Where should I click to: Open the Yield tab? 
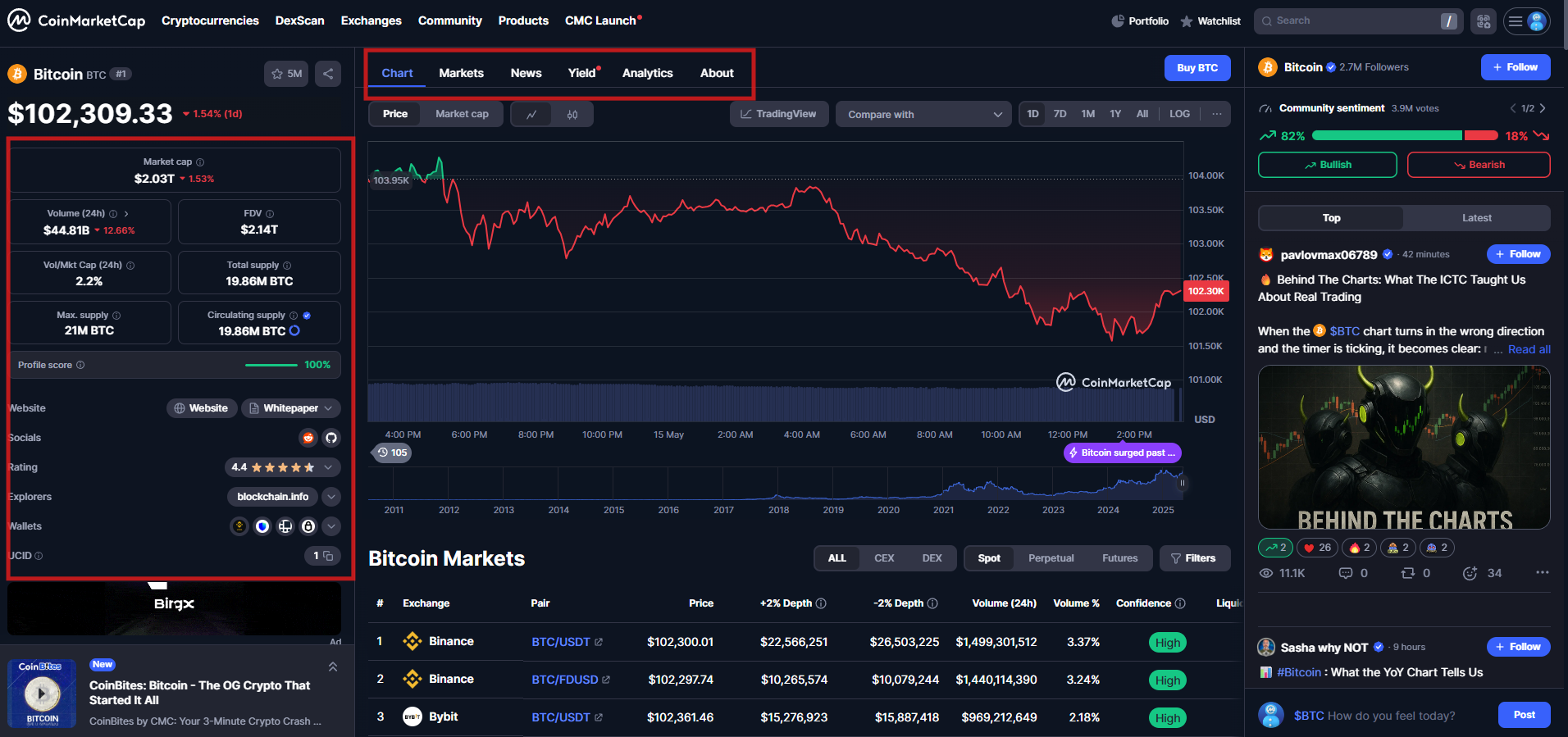(x=583, y=73)
